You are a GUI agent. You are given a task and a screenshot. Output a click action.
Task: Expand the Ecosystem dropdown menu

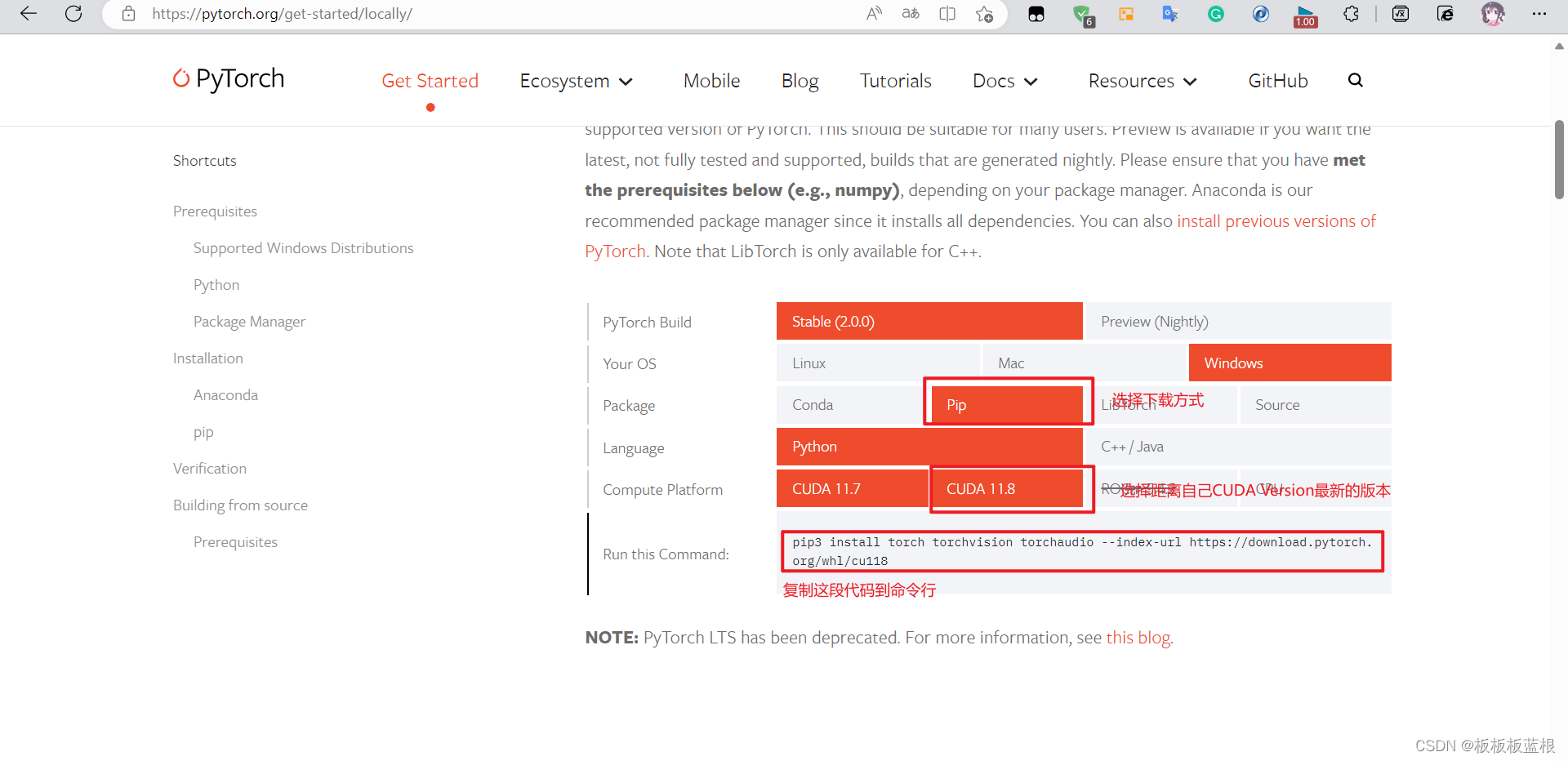577,81
